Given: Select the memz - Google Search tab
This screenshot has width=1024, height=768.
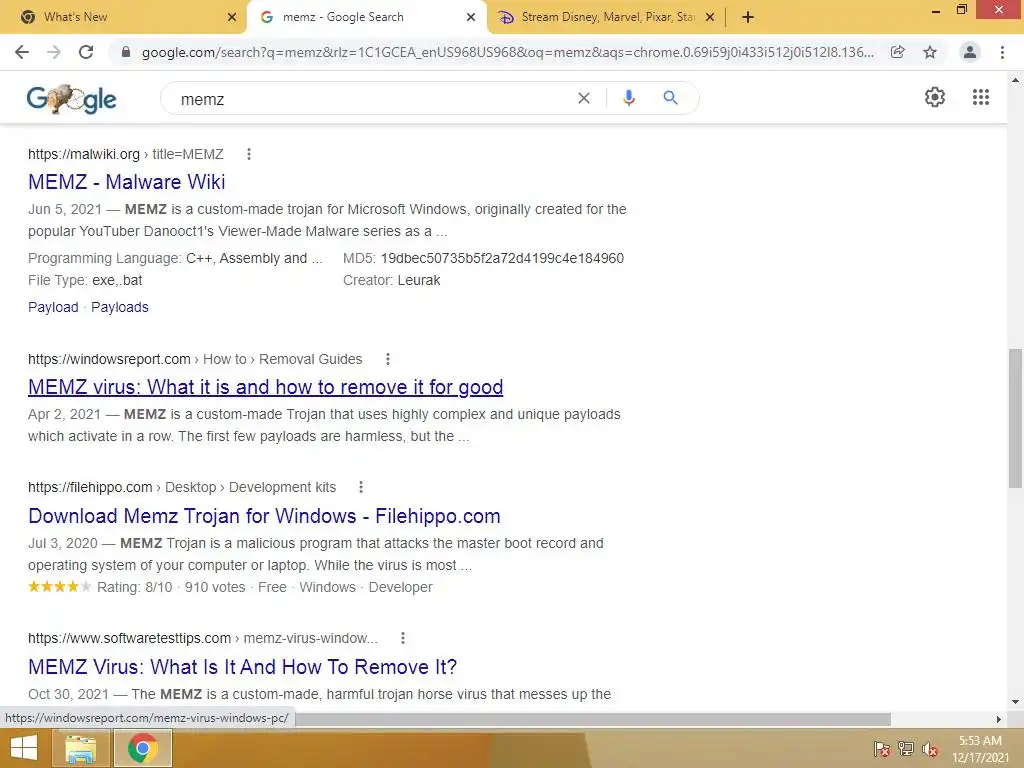Looking at the screenshot, I should (x=366, y=17).
